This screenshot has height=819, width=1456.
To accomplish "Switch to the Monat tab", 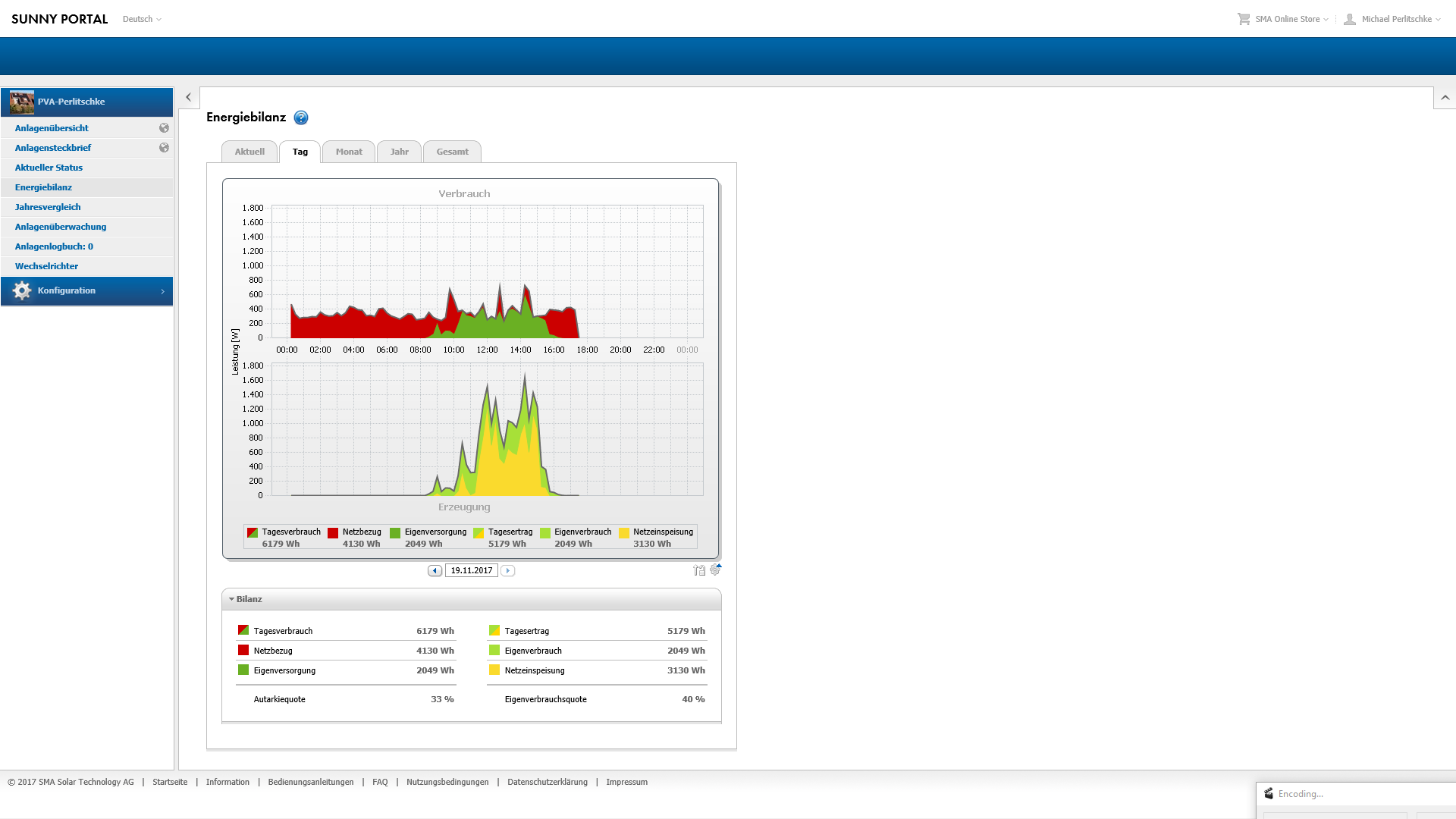I will tap(349, 152).
